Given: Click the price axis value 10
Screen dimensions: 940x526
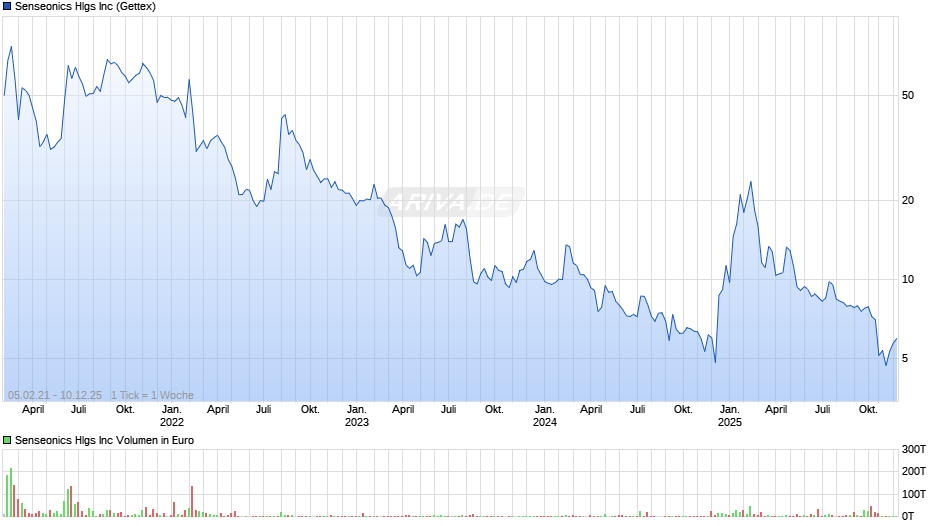Looking at the screenshot, I should (x=908, y=279).
